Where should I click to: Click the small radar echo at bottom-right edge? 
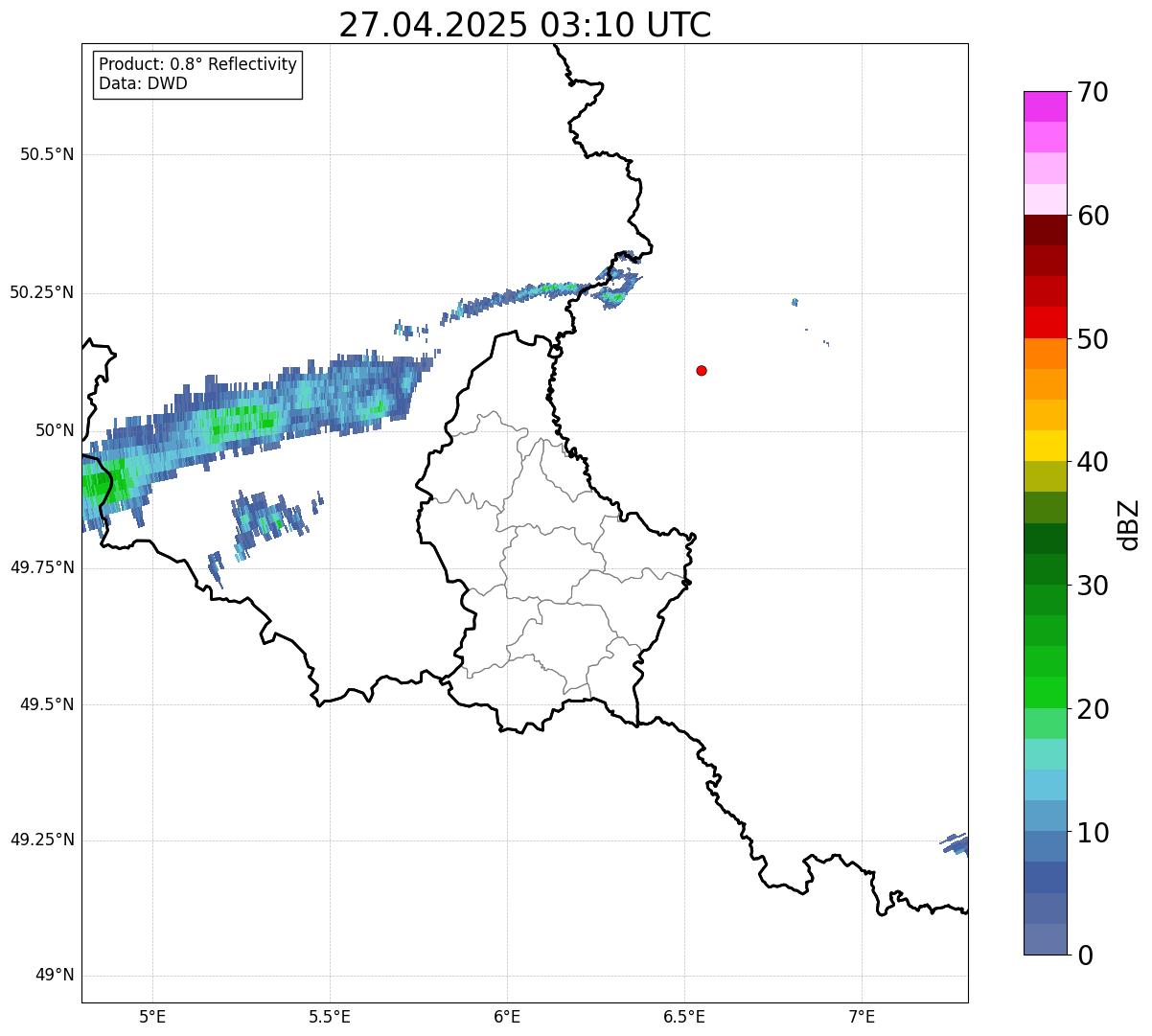(x=956, y=843)
